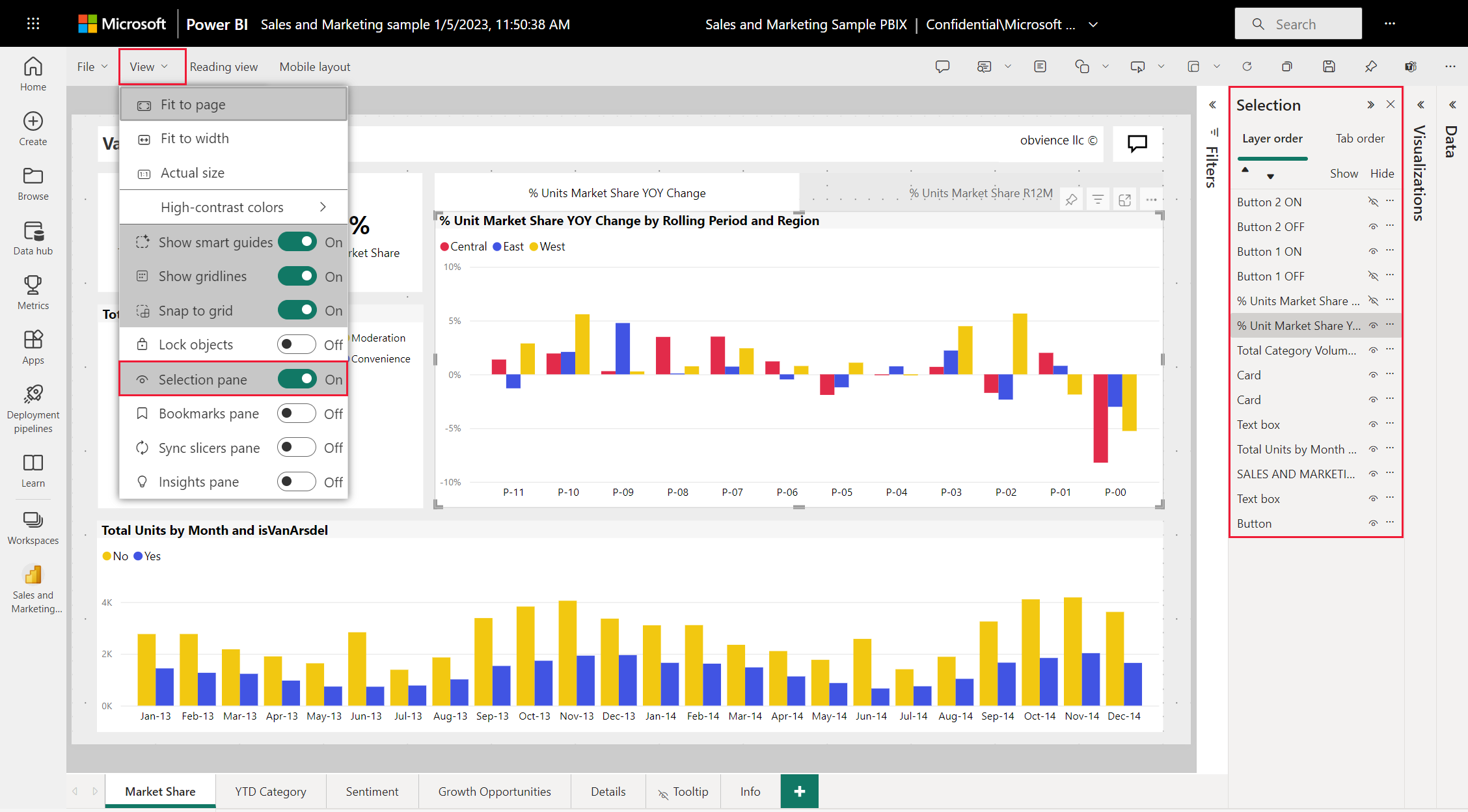Expand more options for Button 2 ON
The height and width of the screenshot is (812, 1468).
point(1390,201)
